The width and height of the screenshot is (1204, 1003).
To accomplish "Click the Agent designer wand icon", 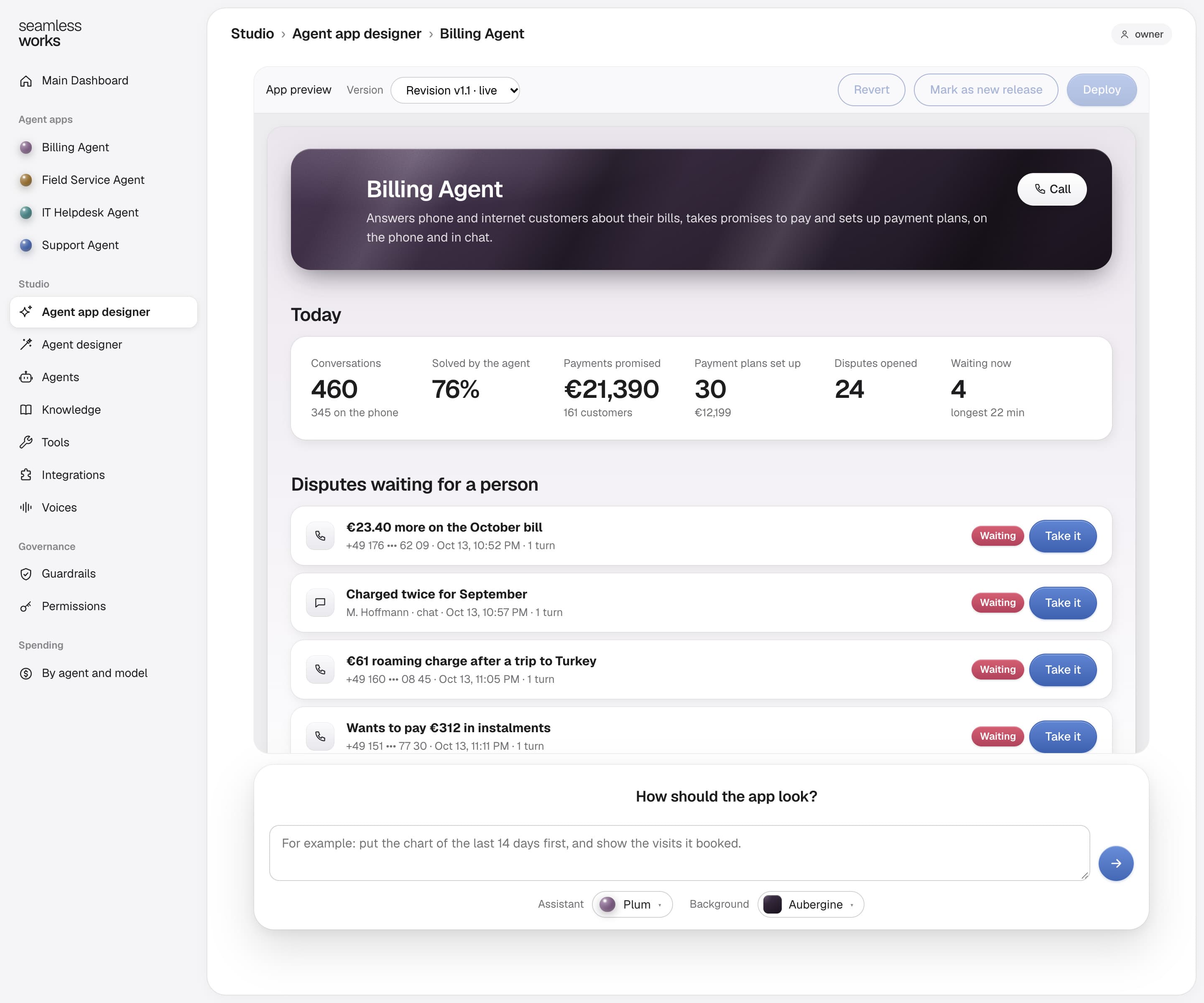I will tap(26, 344).
